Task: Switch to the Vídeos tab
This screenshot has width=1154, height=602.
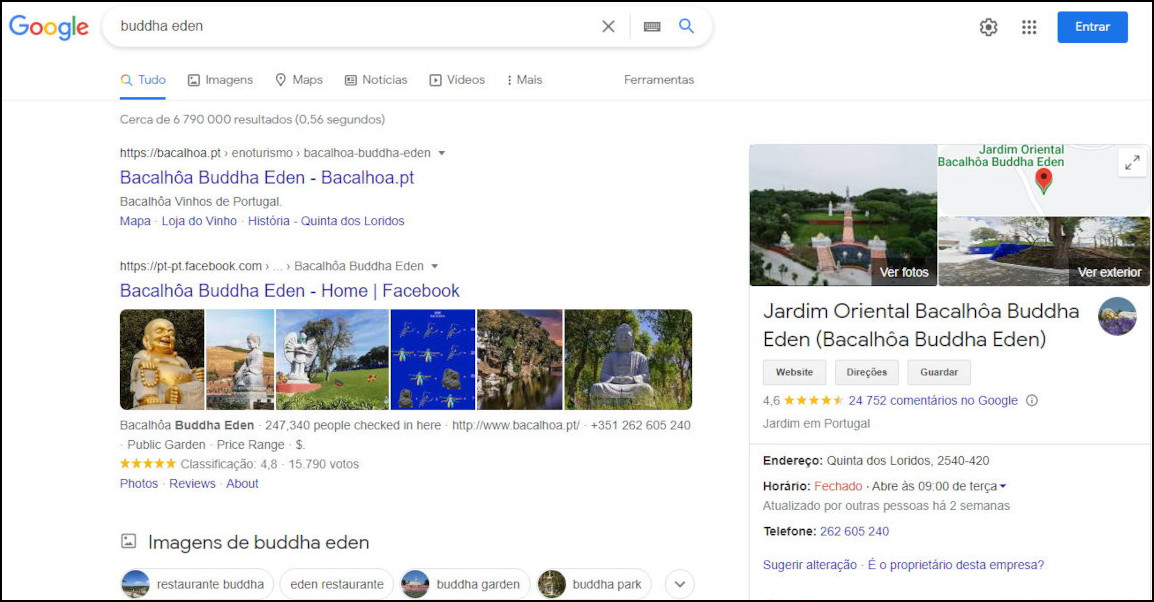Action: tap(457, 80)
